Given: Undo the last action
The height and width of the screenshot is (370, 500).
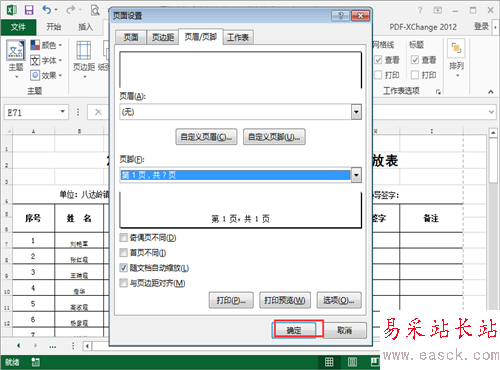Looking at the screenshot, I should point(47,10).
